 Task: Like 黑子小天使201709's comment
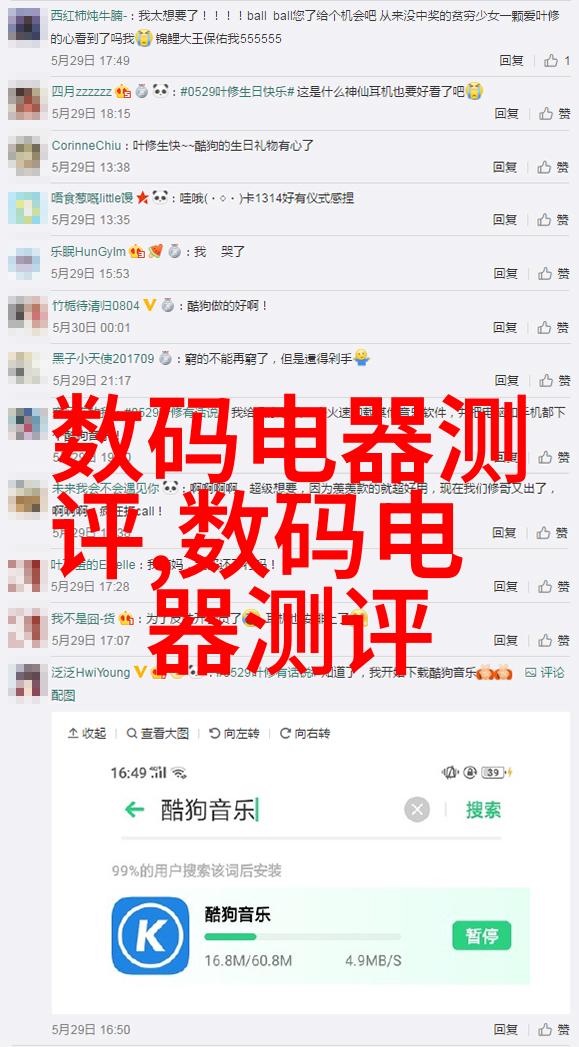pyautogui.click(x=556, y=381)
